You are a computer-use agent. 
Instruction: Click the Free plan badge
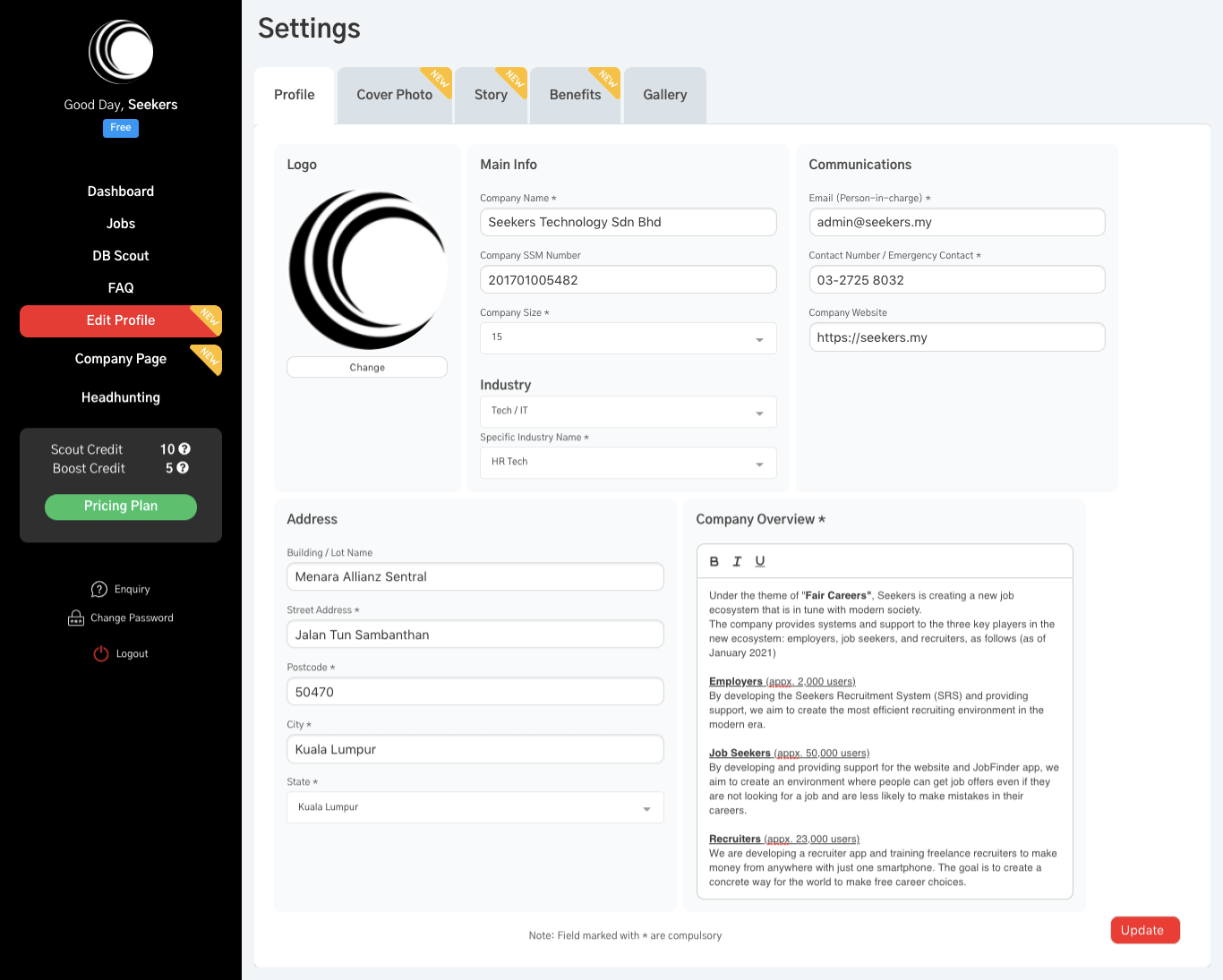point(121,128)
